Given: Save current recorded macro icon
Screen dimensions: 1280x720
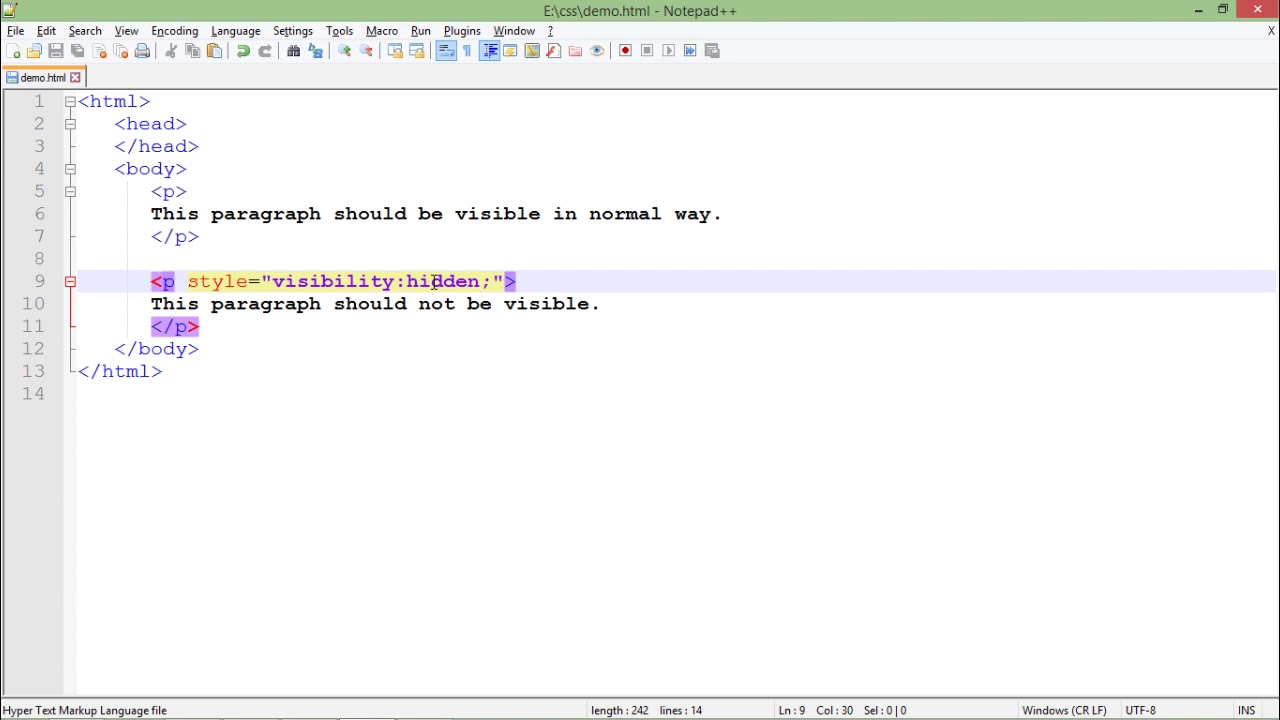Looking at the screenshot, I should (x=712, y=51).
